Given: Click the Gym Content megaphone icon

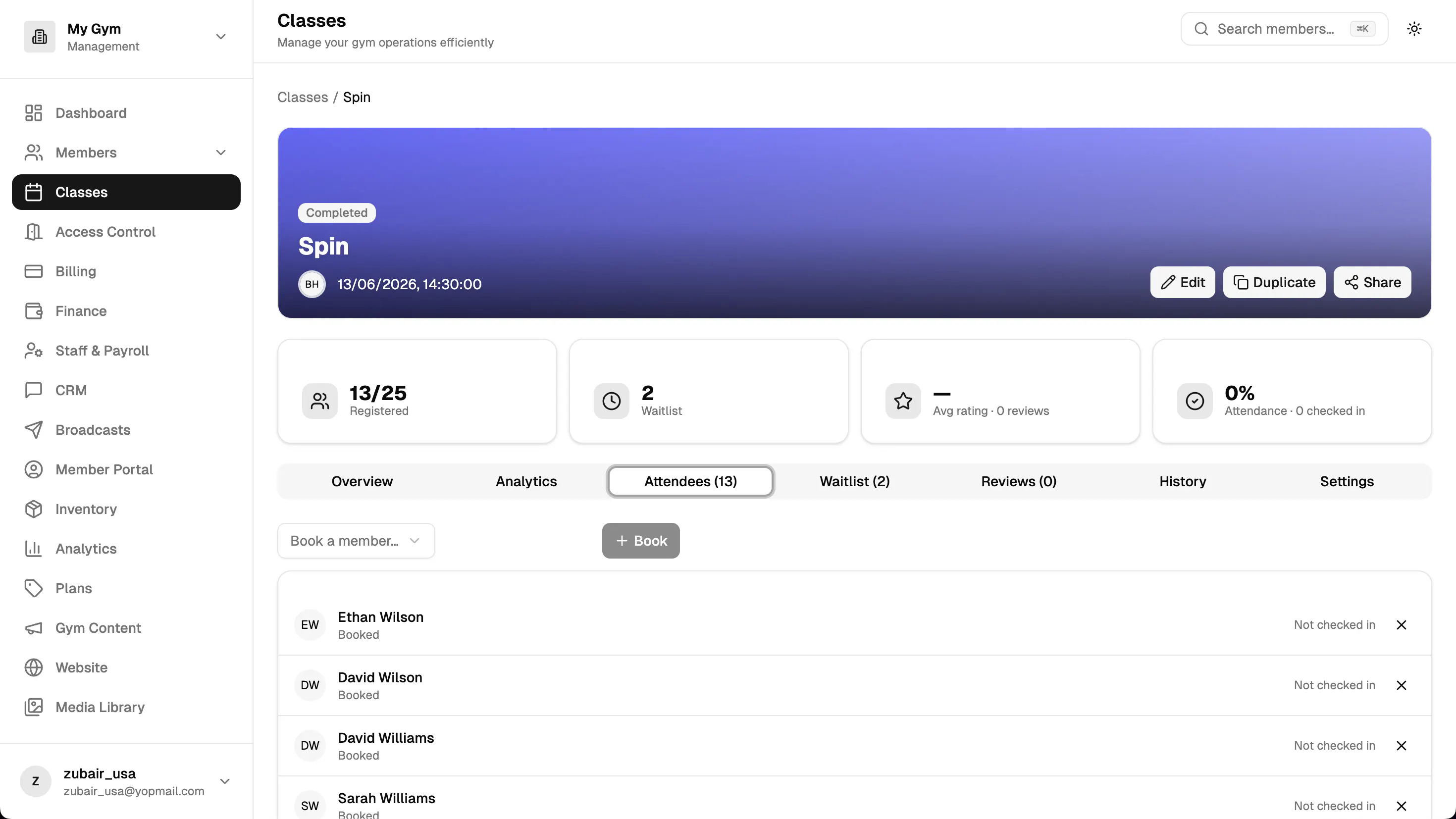Looking at the screenshot, I should click(x=33, y=627).
